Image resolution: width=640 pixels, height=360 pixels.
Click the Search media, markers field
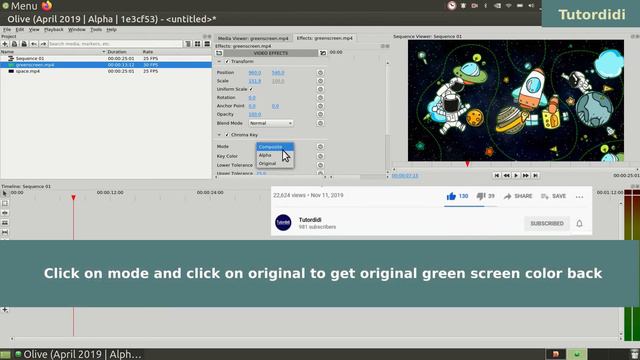pyautogui.click(x=115, y=44)
